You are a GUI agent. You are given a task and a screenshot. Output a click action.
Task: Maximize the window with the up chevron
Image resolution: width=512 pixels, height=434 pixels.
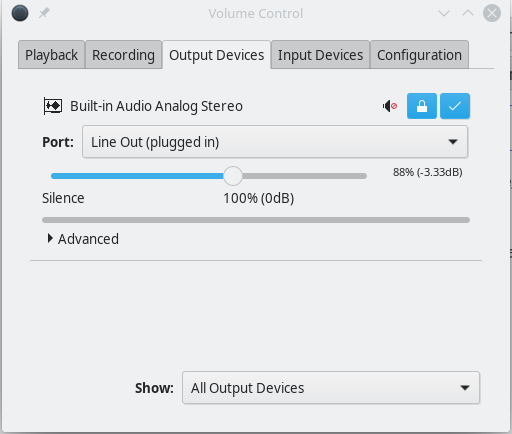tap(468, 13)
